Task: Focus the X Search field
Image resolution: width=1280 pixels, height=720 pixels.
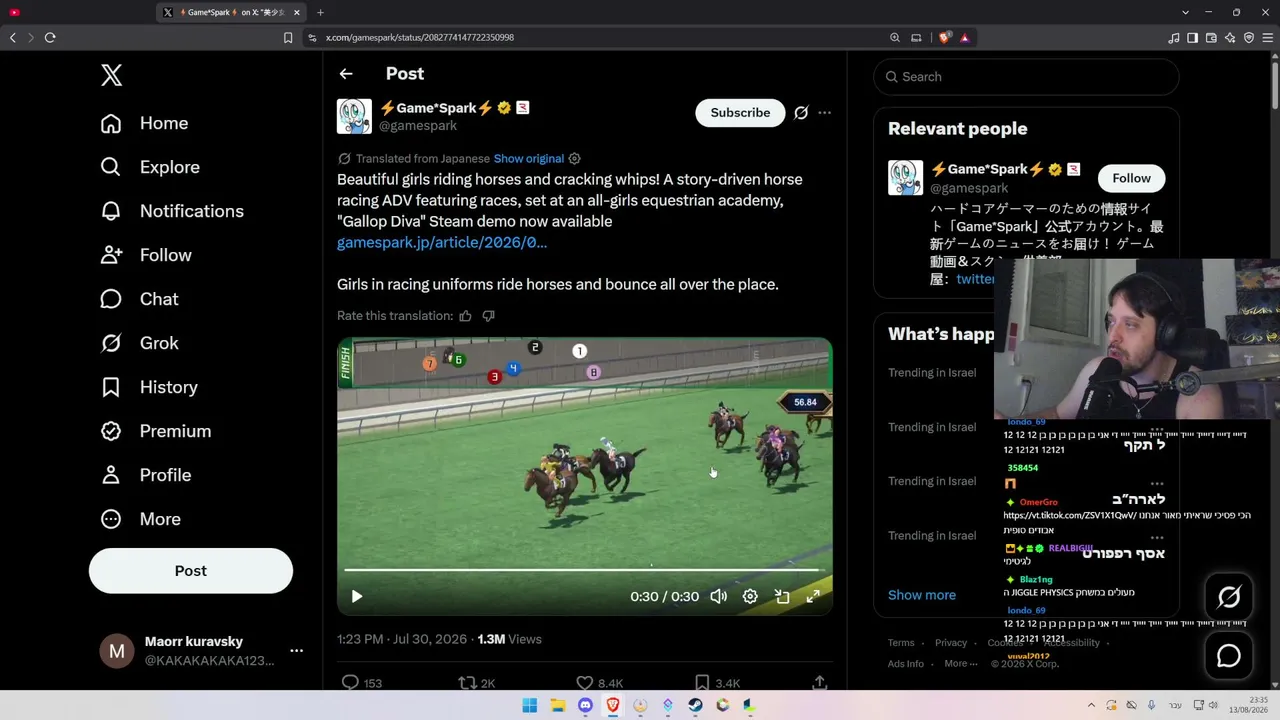Action: [x=1026, y=77]
